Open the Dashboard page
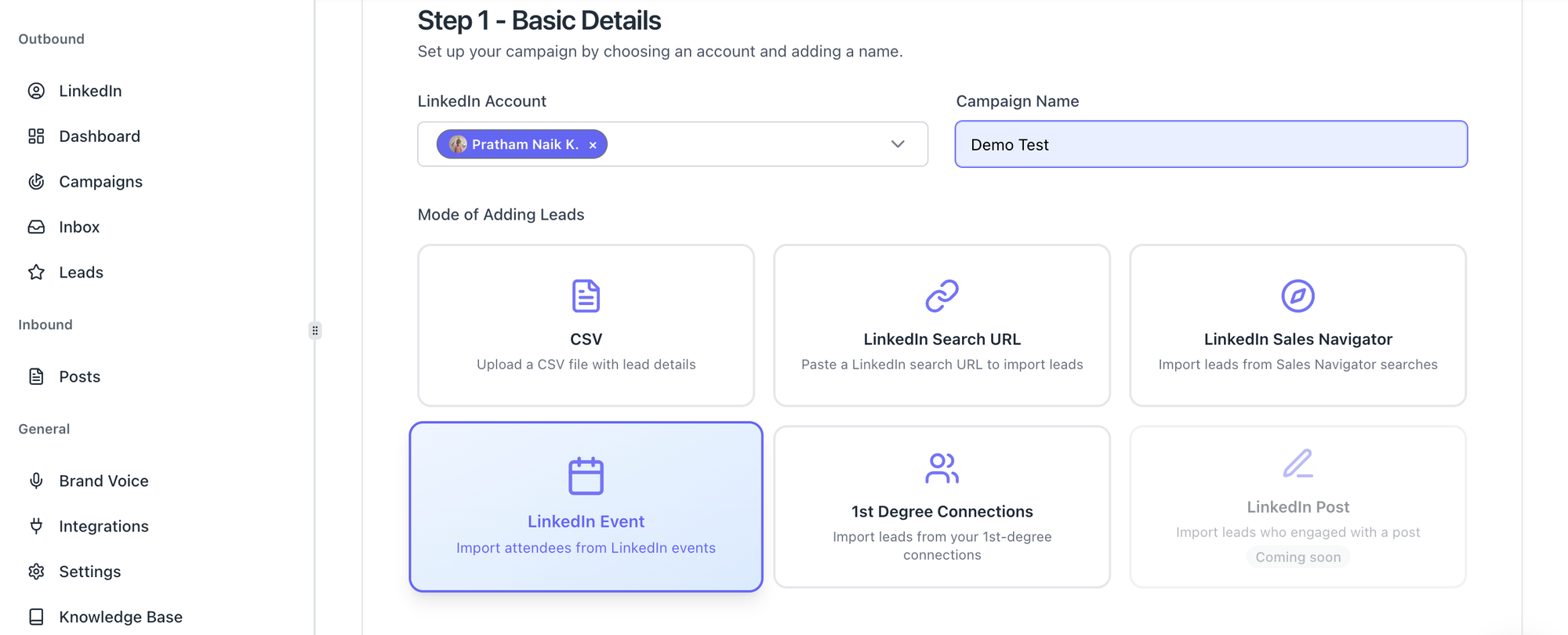 point(100,136)
